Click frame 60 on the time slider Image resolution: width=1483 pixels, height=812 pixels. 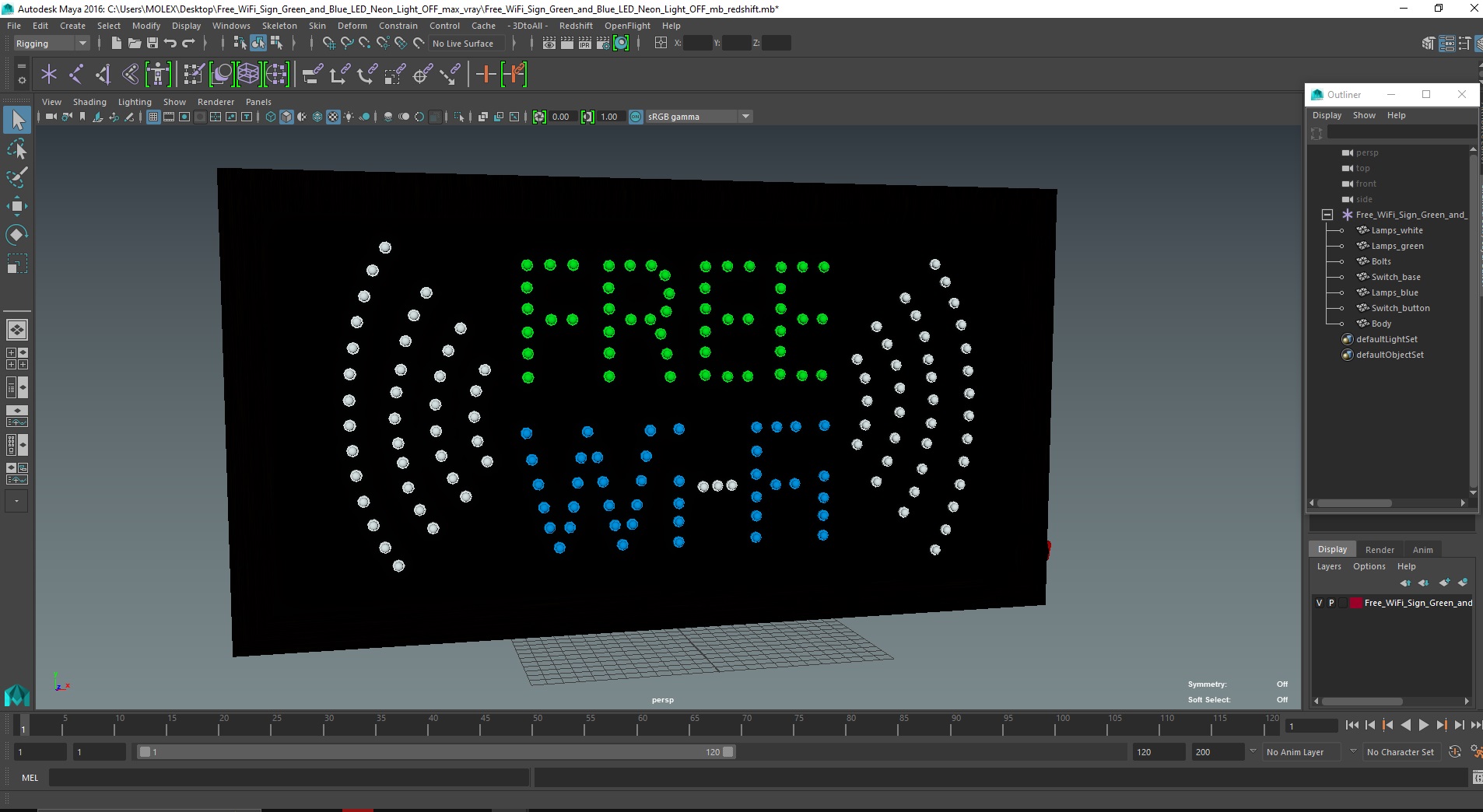[x=642, y=725]
